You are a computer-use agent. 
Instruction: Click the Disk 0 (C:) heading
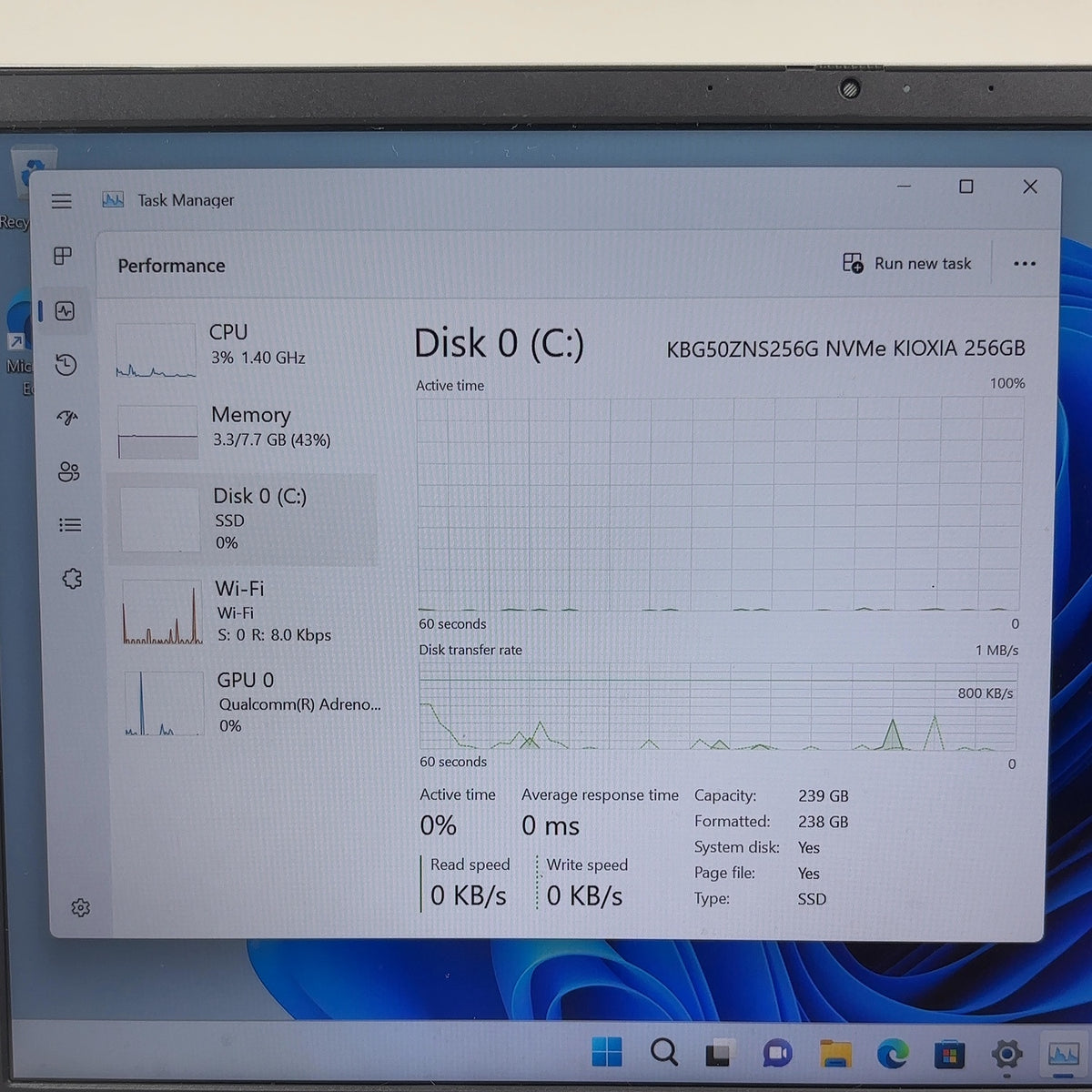click(x=499, y=344)
